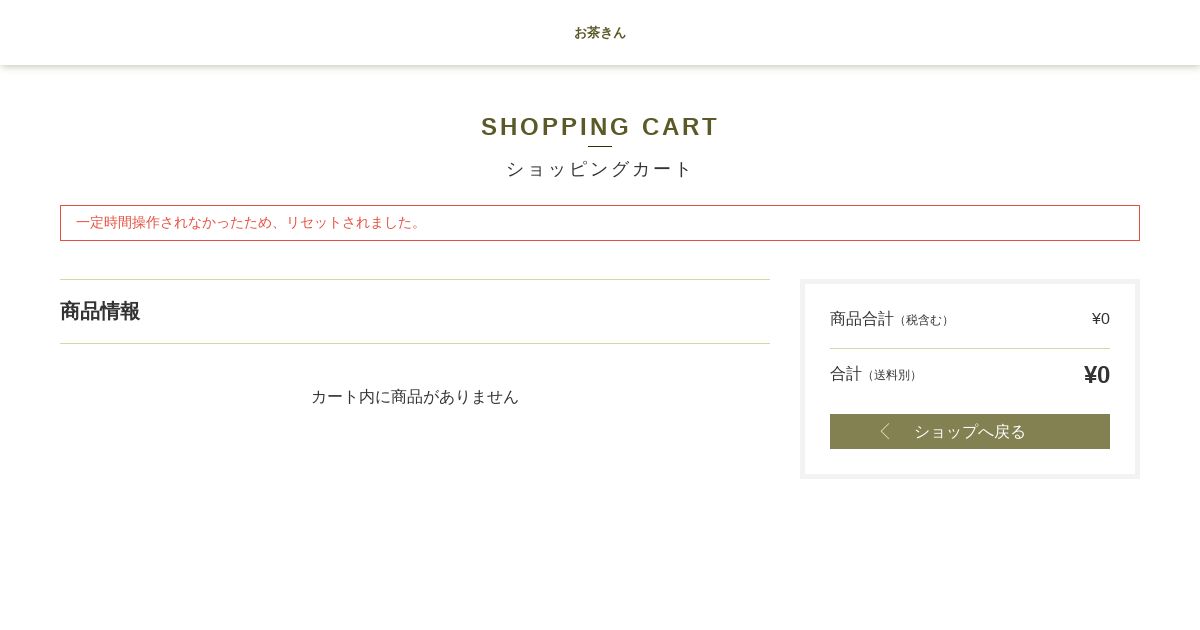Click the divider line above 商品情報
Image resolution: width=1200 pixels, height=630 pixels.
click(415, 279)
